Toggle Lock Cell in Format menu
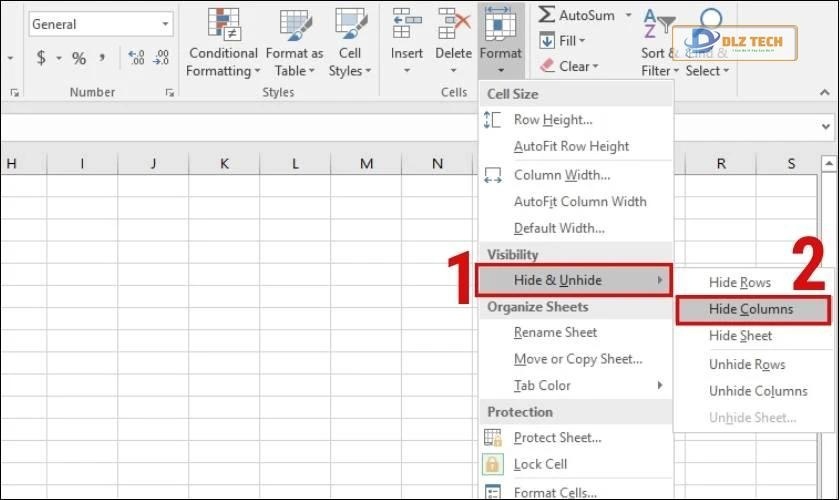This screenshot has height=500, width=840. click(x=540, y=464)
